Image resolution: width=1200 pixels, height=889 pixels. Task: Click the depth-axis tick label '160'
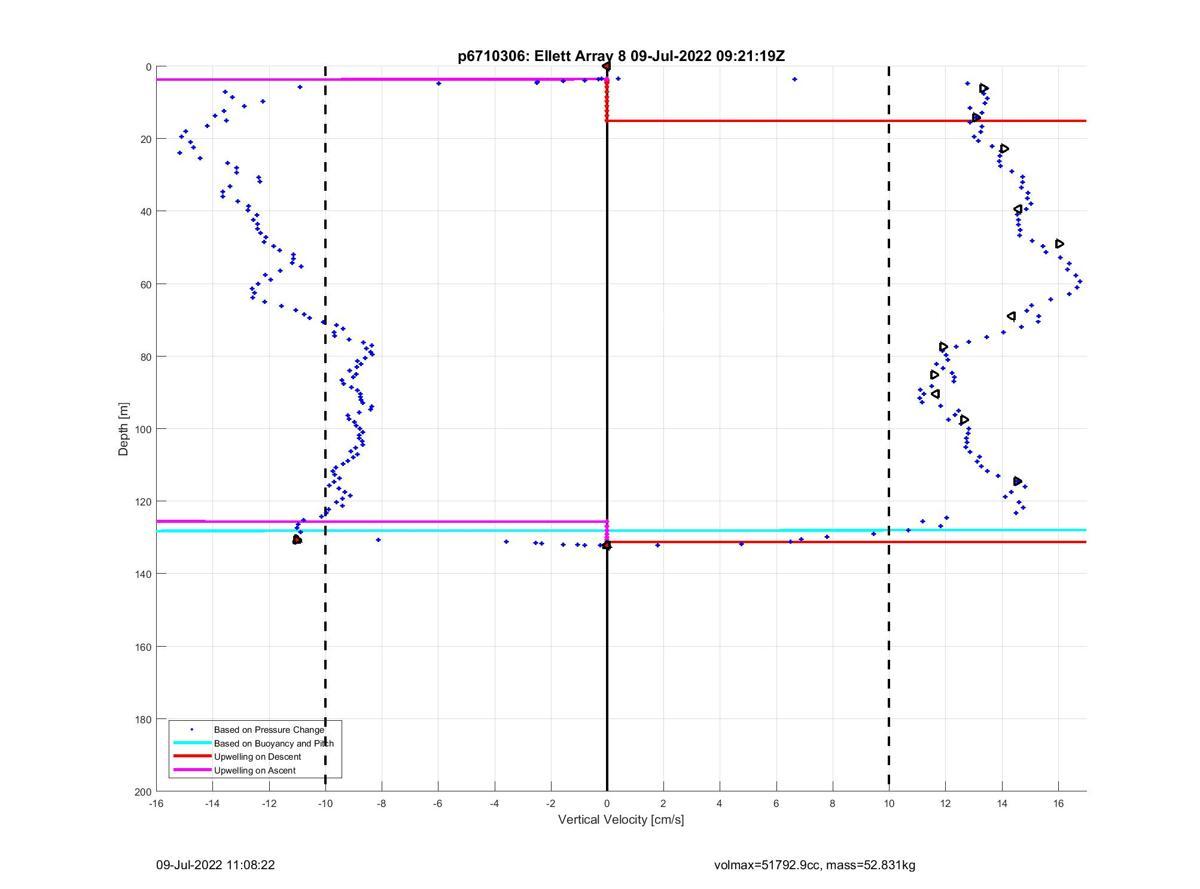pyautogui.click(x=143, y=647)
